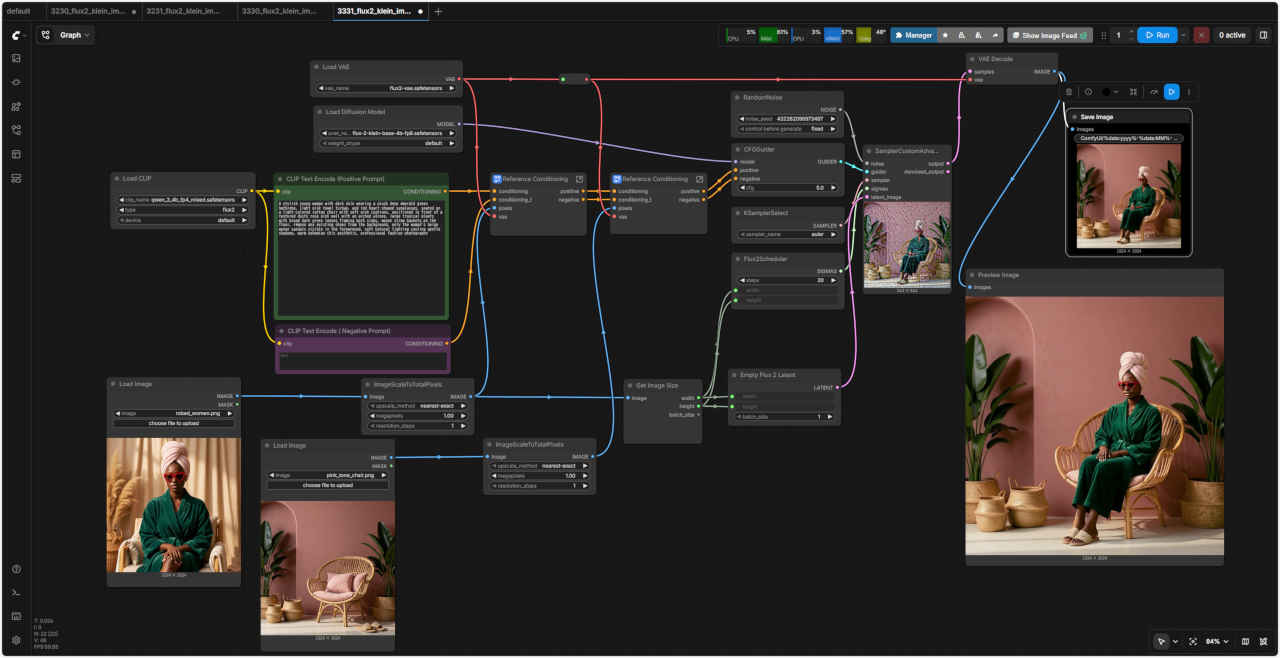The image size is (1280, 658).
Task: Switch to the default workflow tab
Action: 18,11
